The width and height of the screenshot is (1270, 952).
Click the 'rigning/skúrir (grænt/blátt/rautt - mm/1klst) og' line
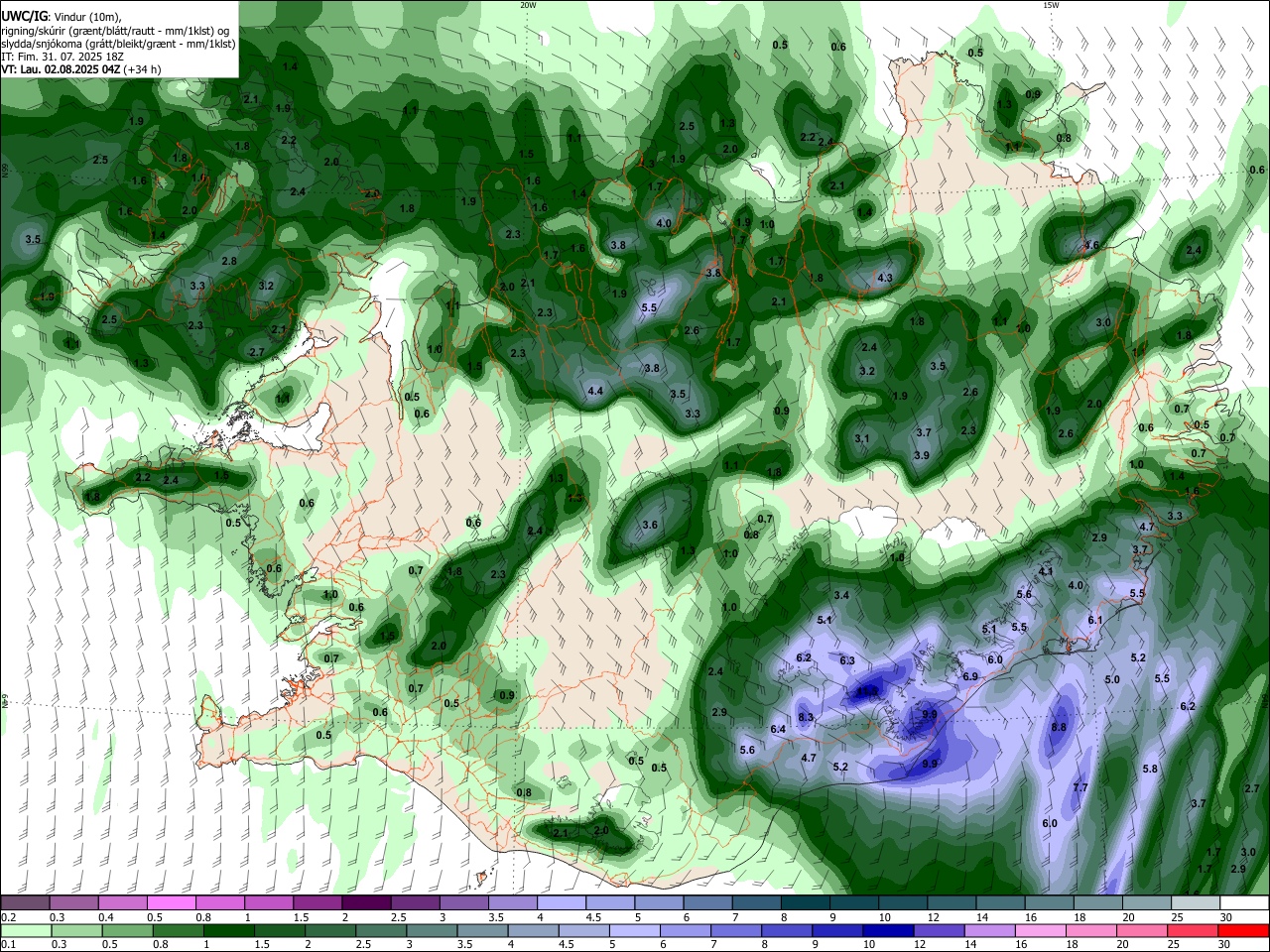click(x=117, y=31)
